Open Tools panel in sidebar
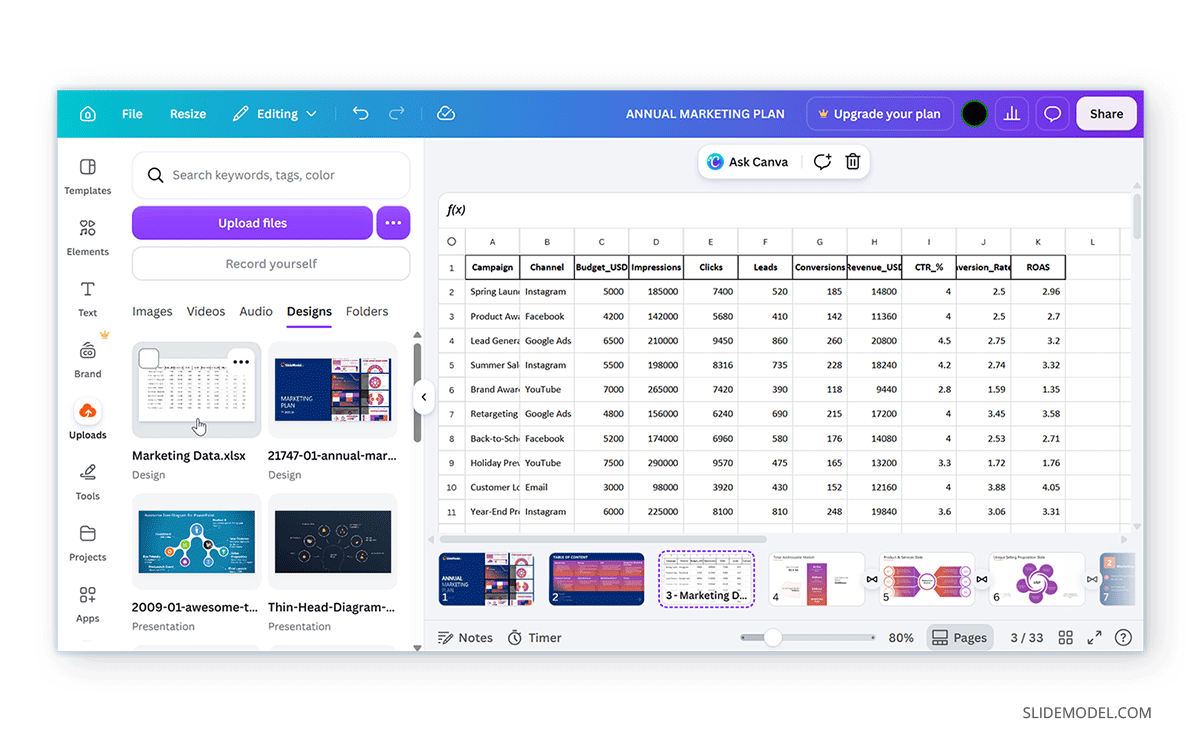Image resolution: width=1200 pixels, height=743 pixels. 88,482
